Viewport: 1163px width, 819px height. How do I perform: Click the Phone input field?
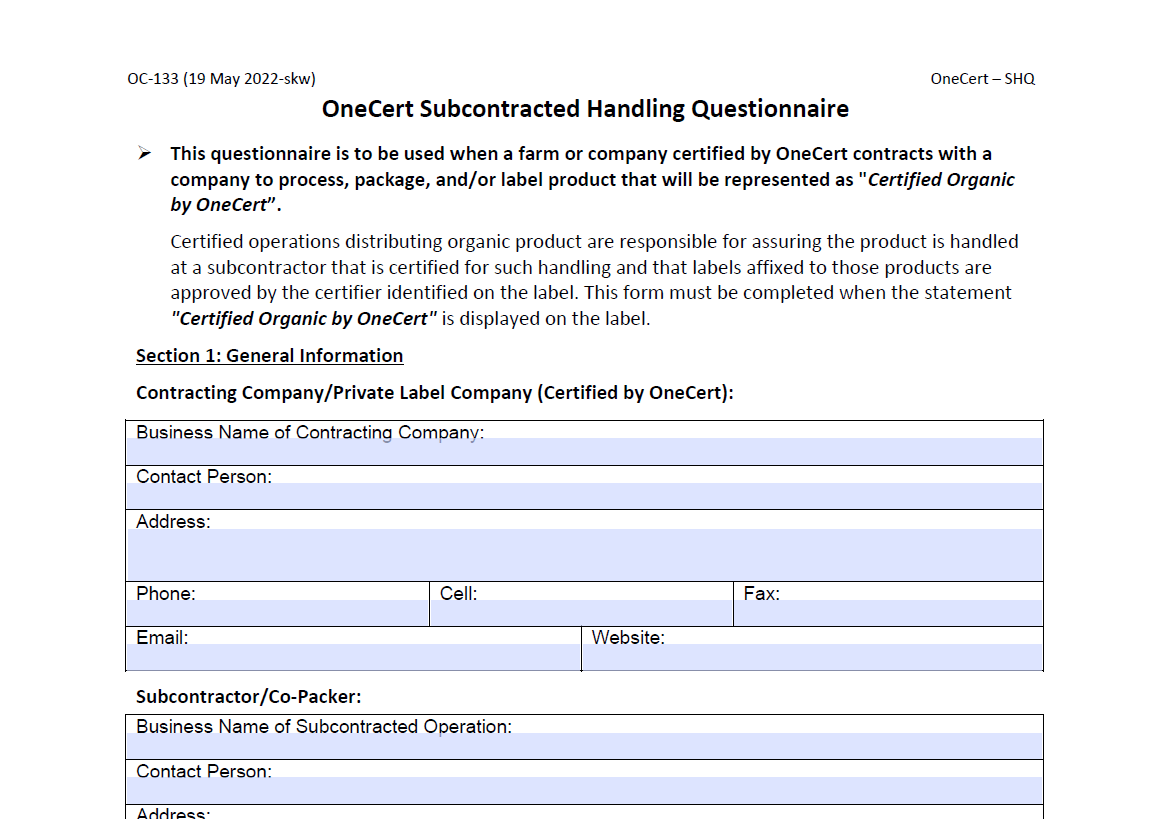277,612
